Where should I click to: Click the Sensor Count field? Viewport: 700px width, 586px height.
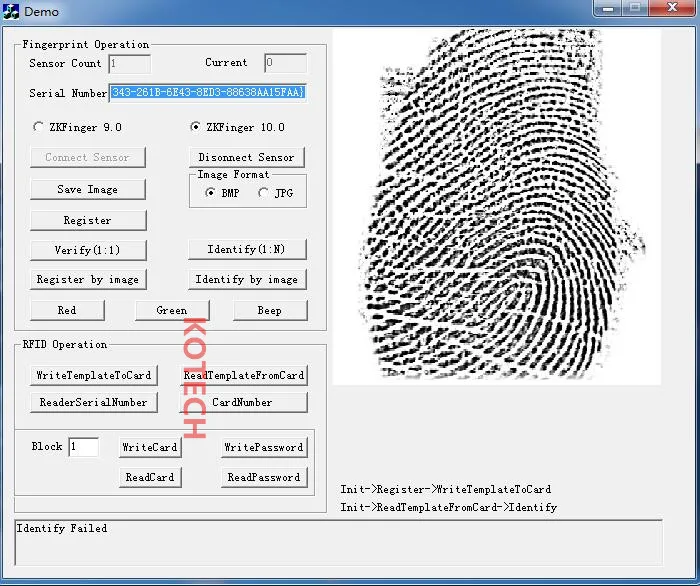pos(129,64)
